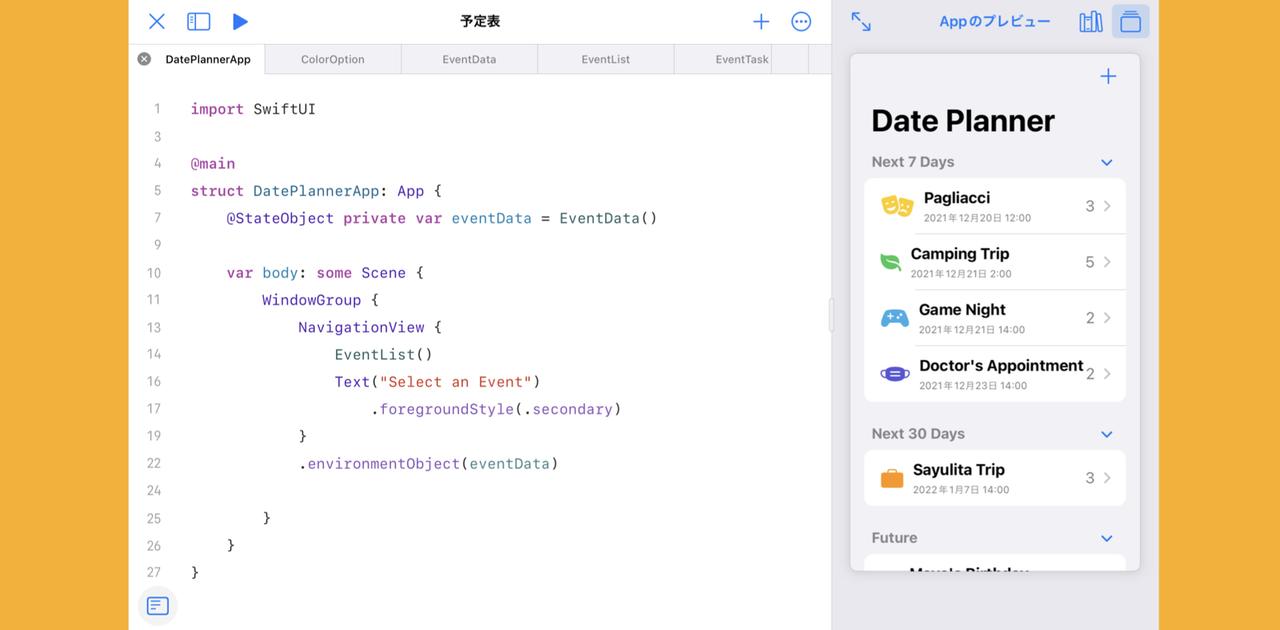Tap the pill icon on Doctor's Appointment
The width and height of the screenshot is (1280, 630).
point(894,373)
